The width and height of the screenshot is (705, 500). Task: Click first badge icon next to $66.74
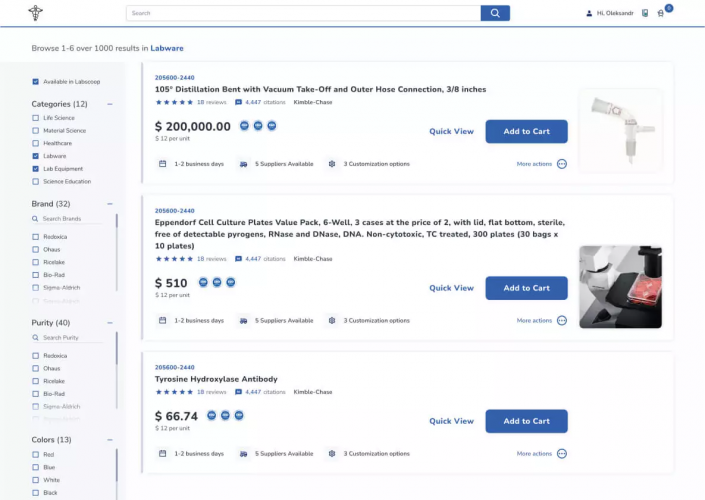[x=211, y=415]
